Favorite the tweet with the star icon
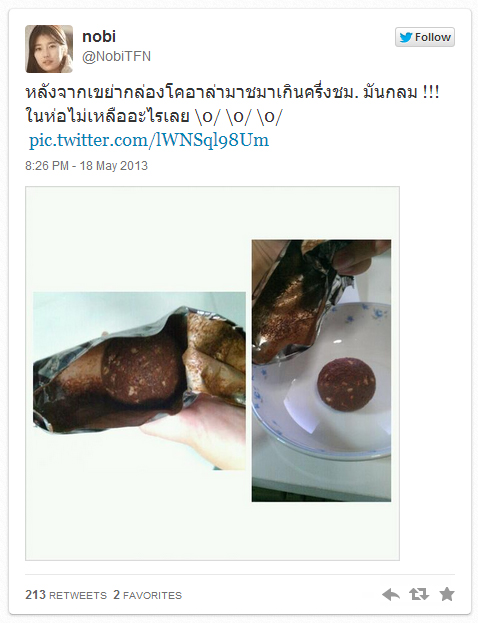The image size is (478, 623). coord(447,594)
